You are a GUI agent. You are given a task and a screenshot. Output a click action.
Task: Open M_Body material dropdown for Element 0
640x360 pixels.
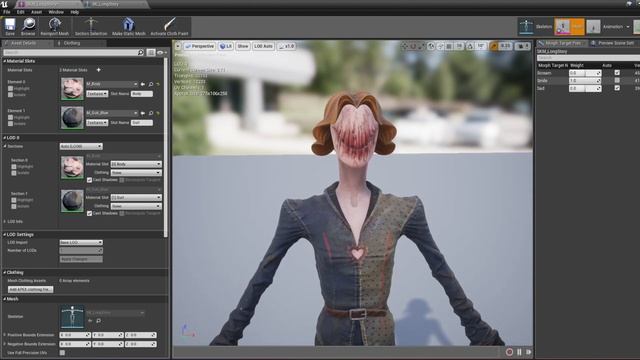pos(112,84)
